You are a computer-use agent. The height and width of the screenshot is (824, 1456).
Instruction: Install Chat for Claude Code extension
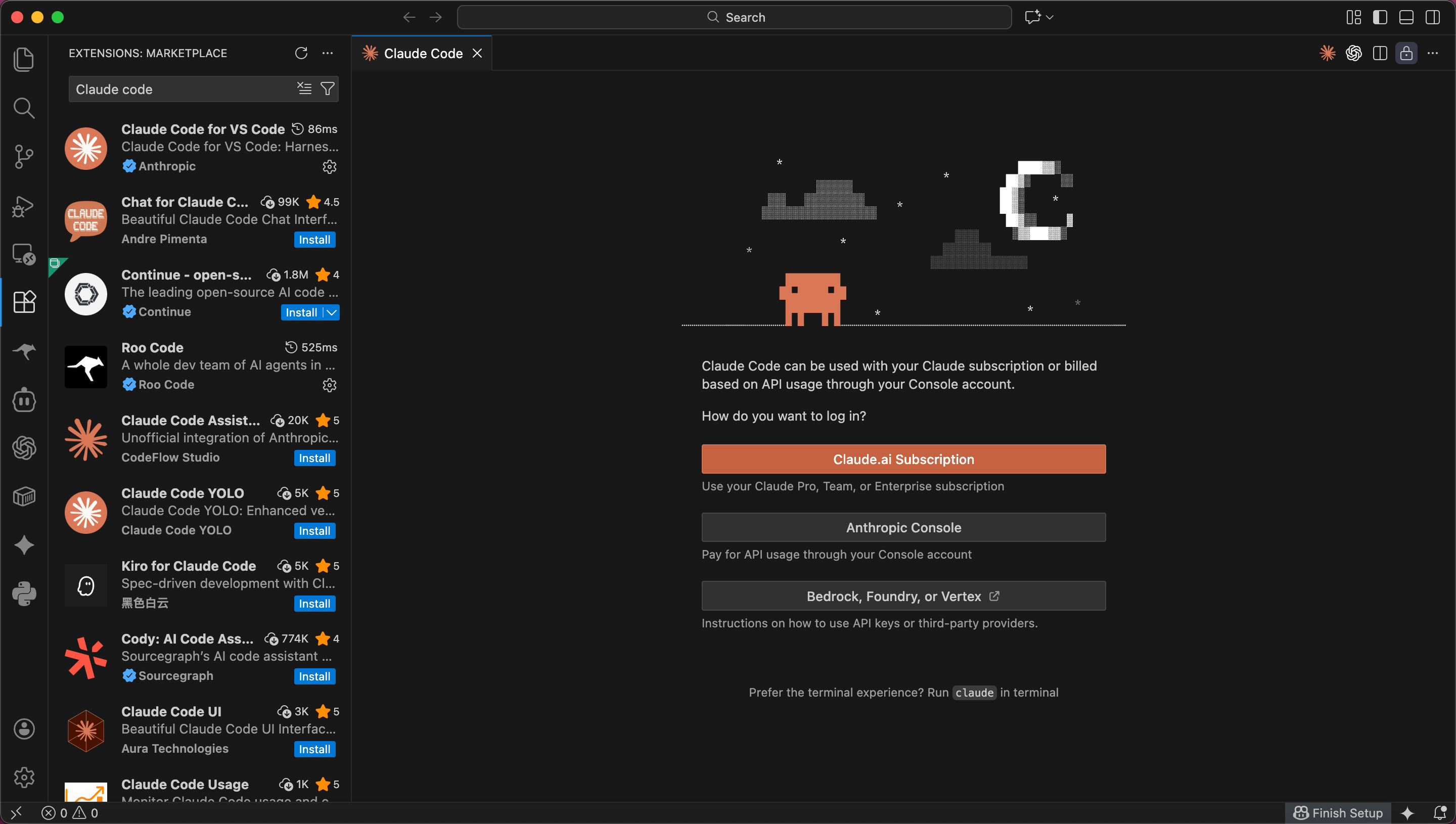[314, 240]
